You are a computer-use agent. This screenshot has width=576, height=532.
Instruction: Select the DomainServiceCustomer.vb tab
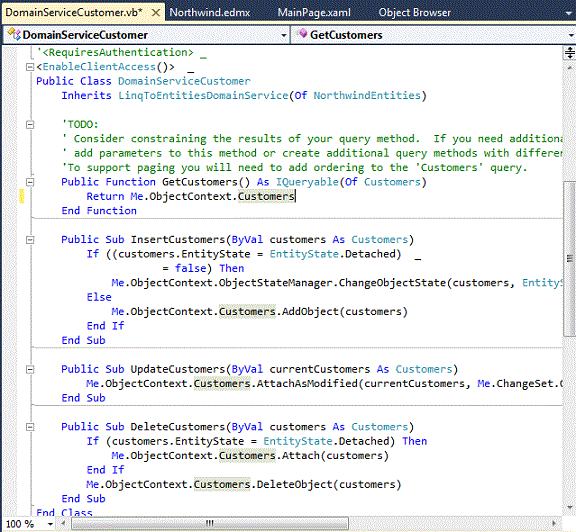tap(74, 13)
